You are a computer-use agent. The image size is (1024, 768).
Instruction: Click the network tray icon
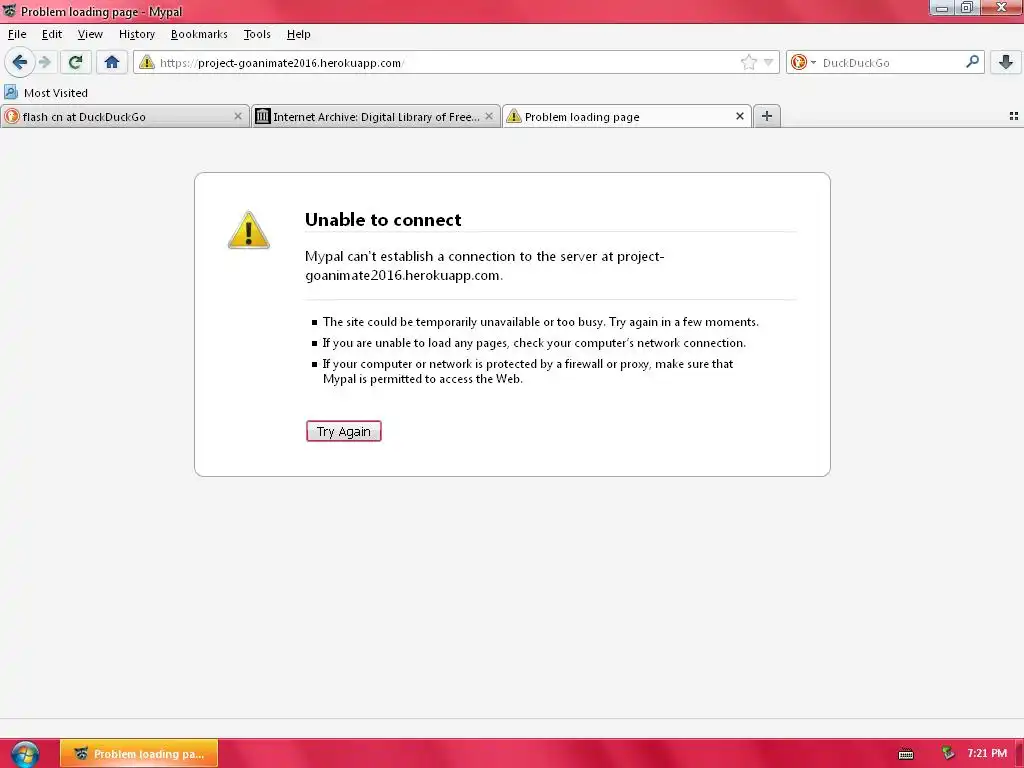(948, 754)
